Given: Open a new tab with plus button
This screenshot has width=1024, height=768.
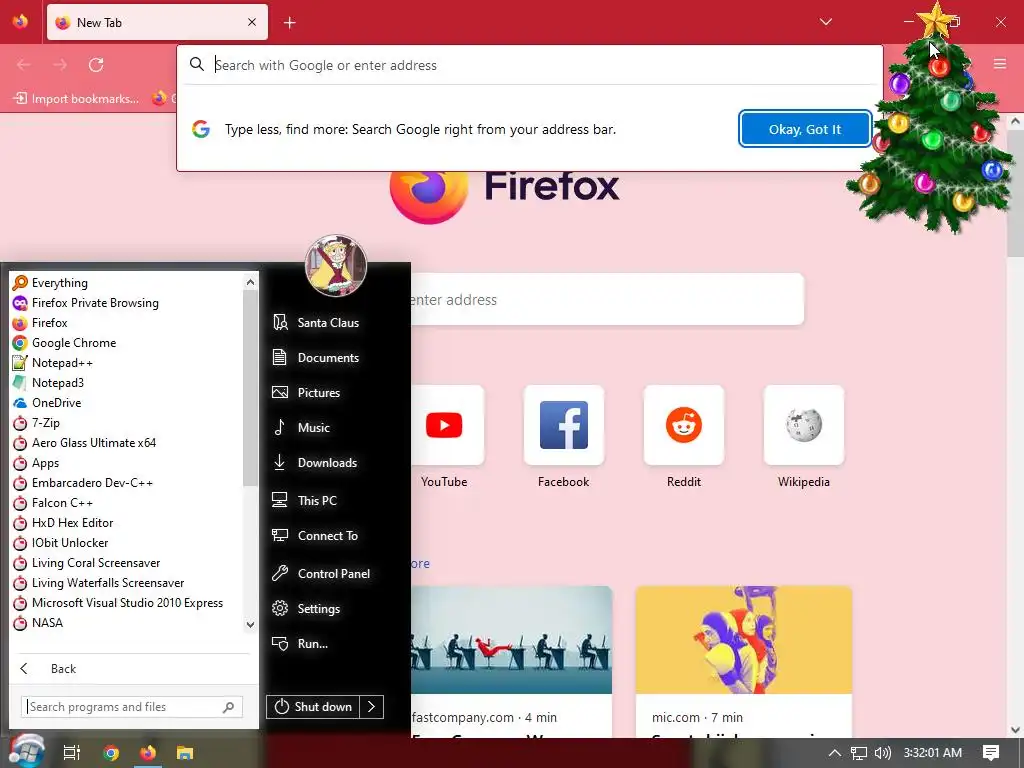Looking at the screenshot, I should 290,23.
